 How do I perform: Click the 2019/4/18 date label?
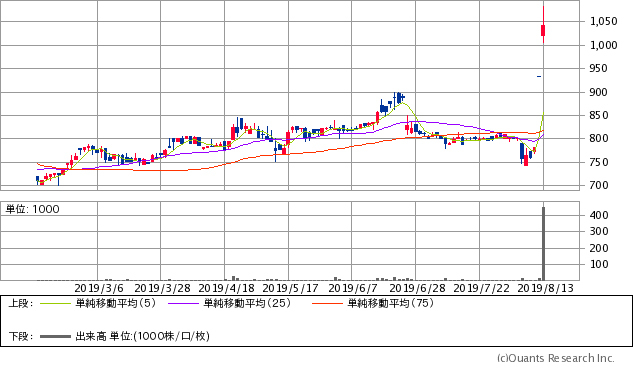click(x=226, y=288)
